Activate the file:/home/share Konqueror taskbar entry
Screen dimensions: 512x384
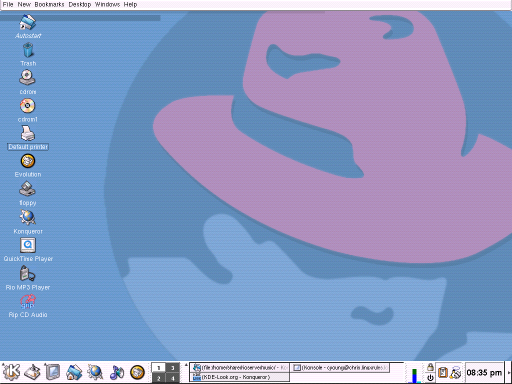click(x=240, y=368)
